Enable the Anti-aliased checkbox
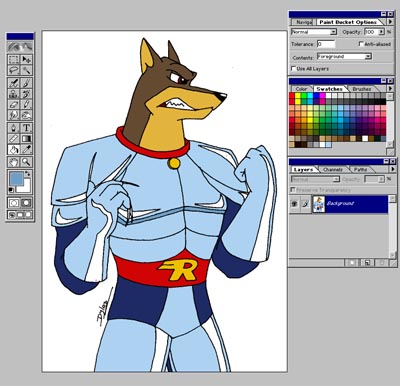The width and height of the screenshot is (400, 386). 361,44
